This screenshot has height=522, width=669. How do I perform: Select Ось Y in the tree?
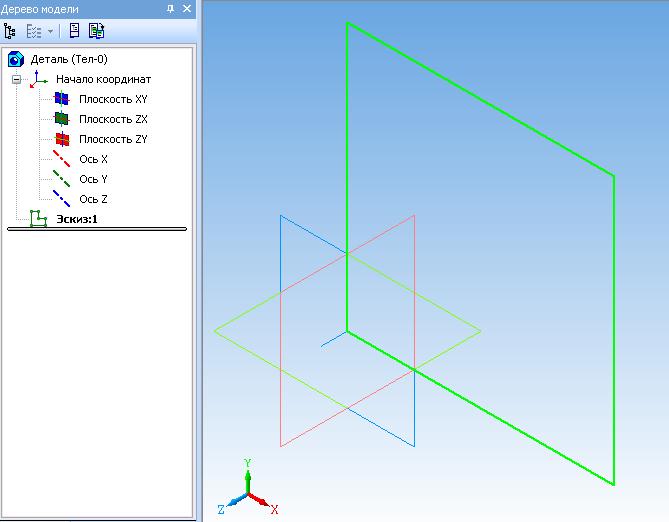coord(93,179)
